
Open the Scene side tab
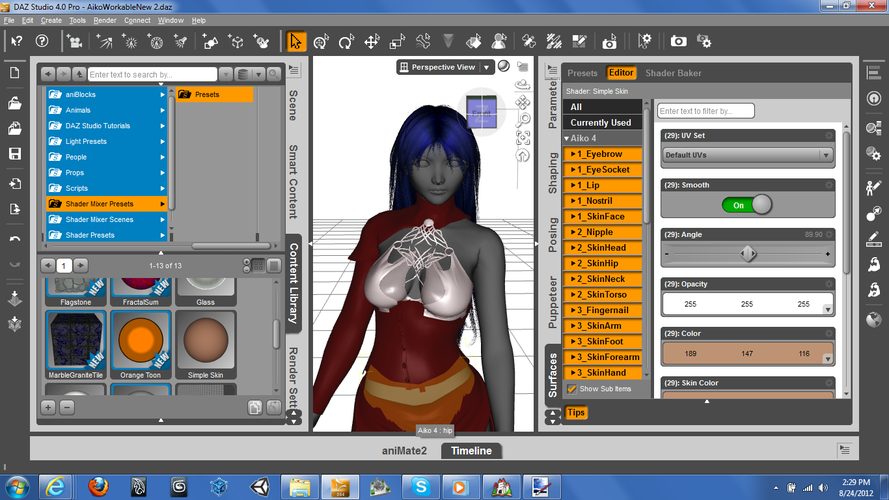coord(293,105)
